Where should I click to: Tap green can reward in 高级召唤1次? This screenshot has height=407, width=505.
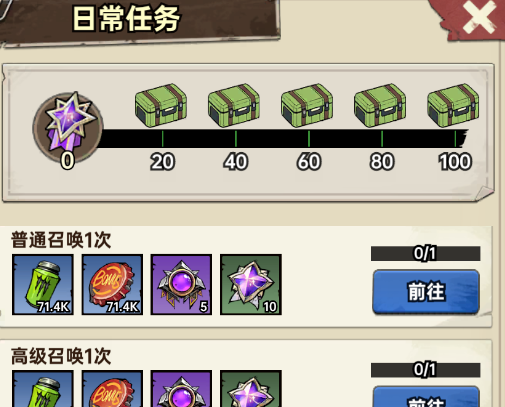43,389
